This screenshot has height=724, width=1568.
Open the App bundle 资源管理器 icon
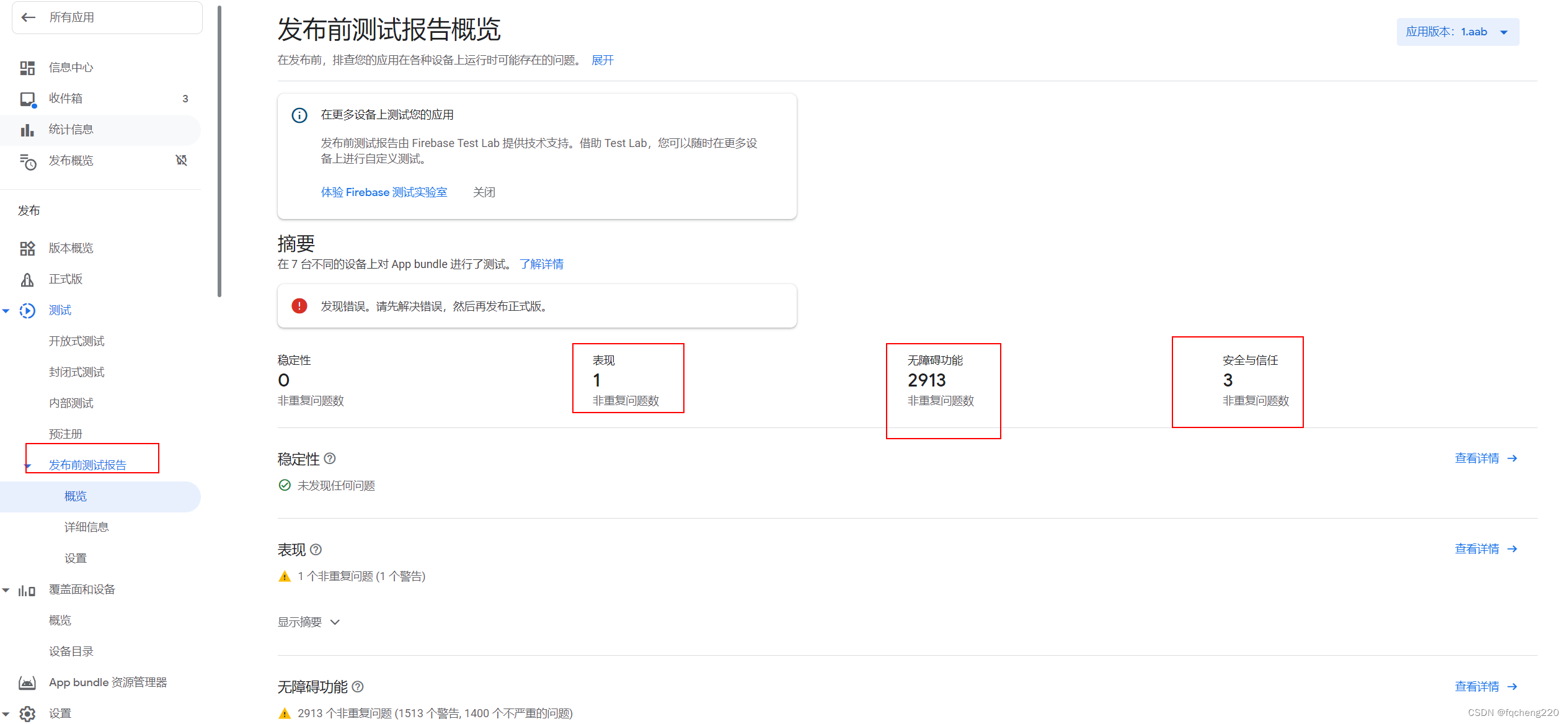pyautogui.click(x=27, y=682)
